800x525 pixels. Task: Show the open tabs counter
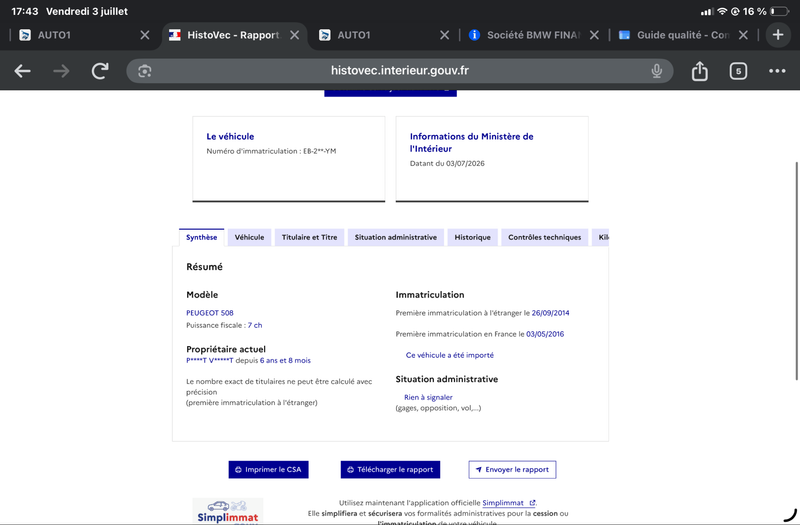(x=738, y=71)
